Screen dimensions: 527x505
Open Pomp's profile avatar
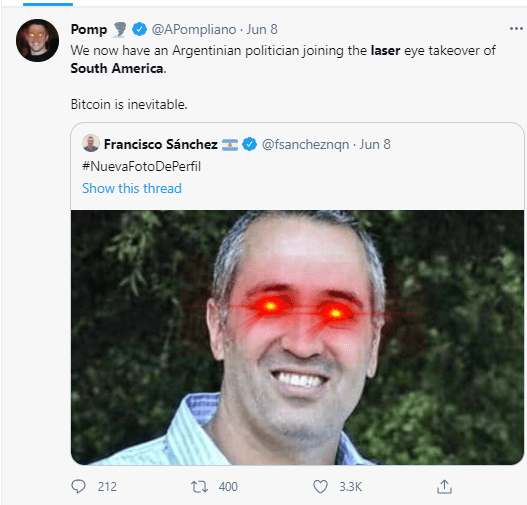coord(37,40)
